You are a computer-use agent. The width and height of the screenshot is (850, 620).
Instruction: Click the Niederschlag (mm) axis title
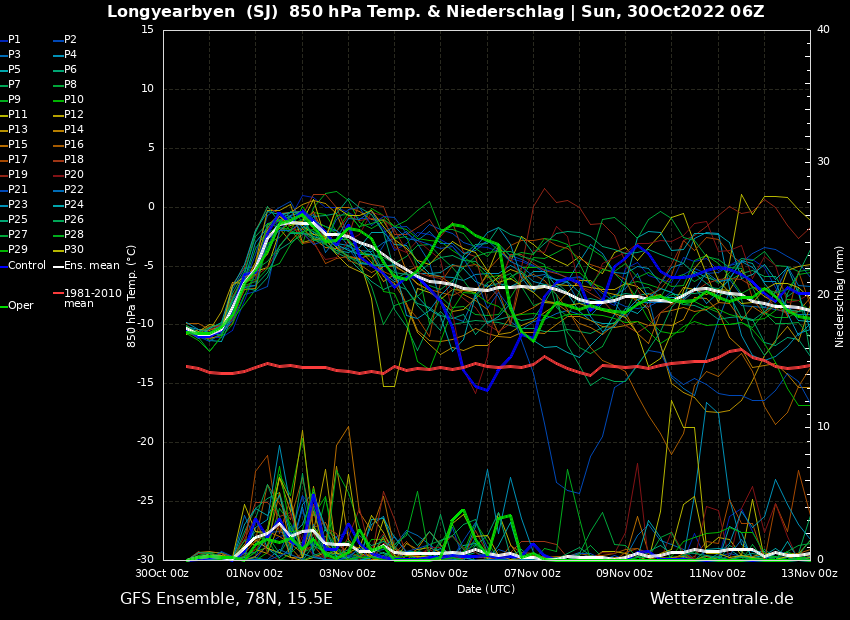(840, 295)
